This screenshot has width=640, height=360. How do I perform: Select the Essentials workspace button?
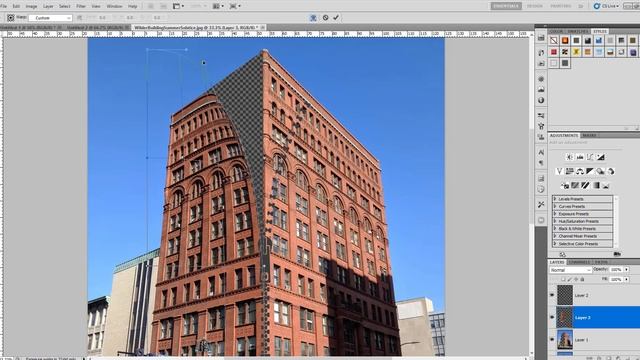click(506, 6)
